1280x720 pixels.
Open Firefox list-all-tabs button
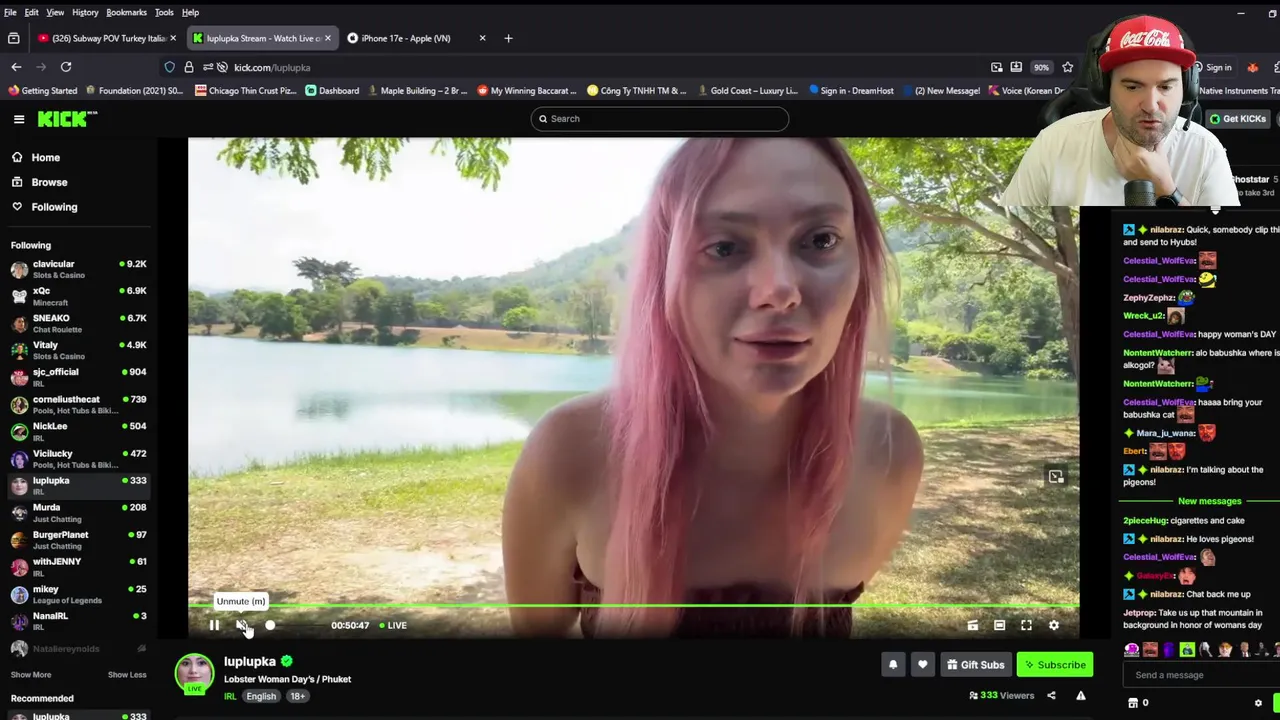pyautogui.click(x=14, y=38)
